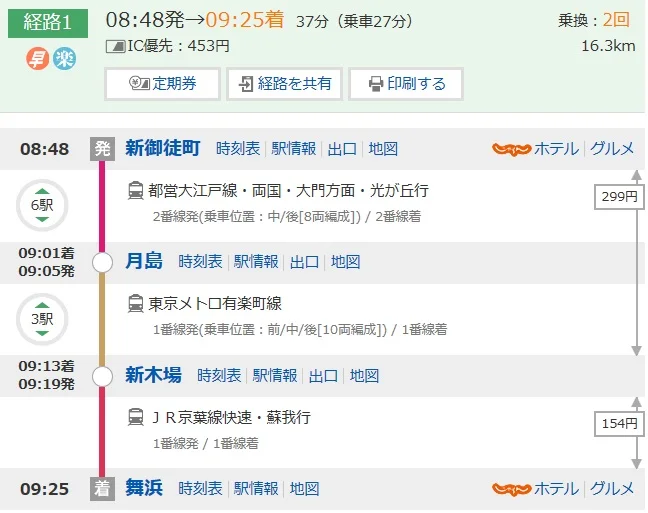Click the orange 早 fastest-route badge
Viewport: 648px width, 513px height.
(38, 58)
